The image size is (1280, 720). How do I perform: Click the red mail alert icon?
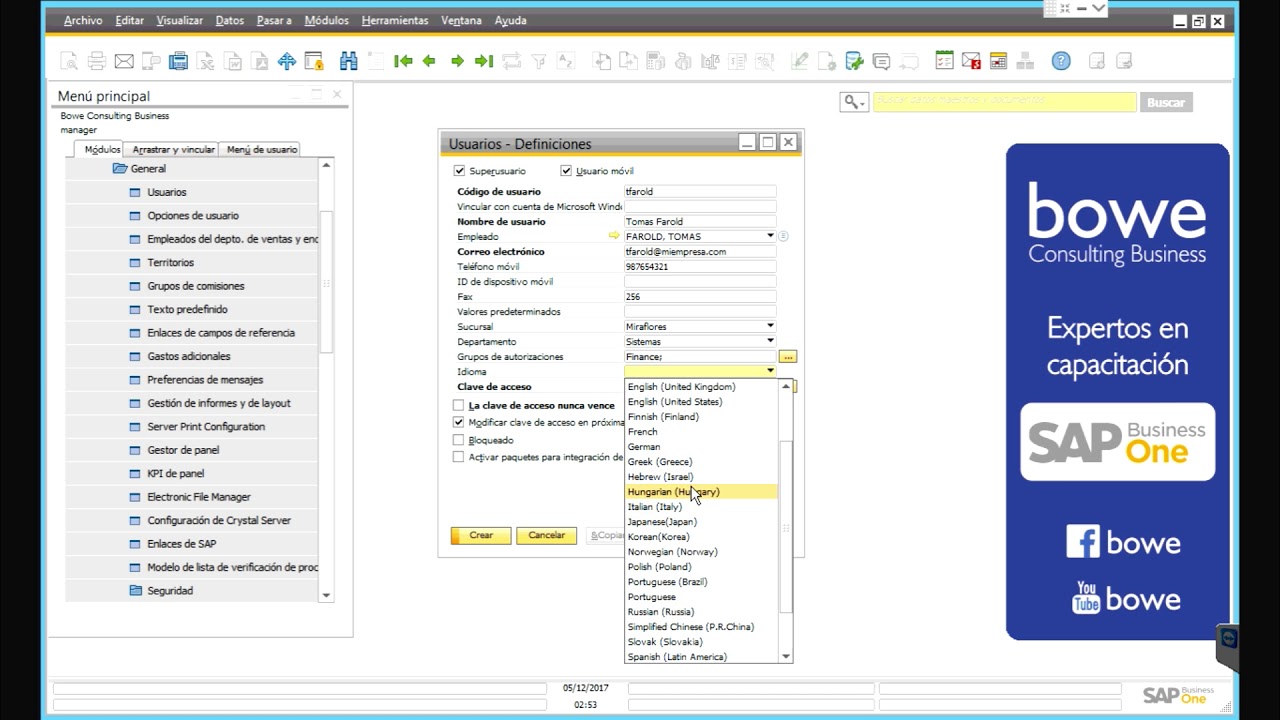tap(971, 61)
